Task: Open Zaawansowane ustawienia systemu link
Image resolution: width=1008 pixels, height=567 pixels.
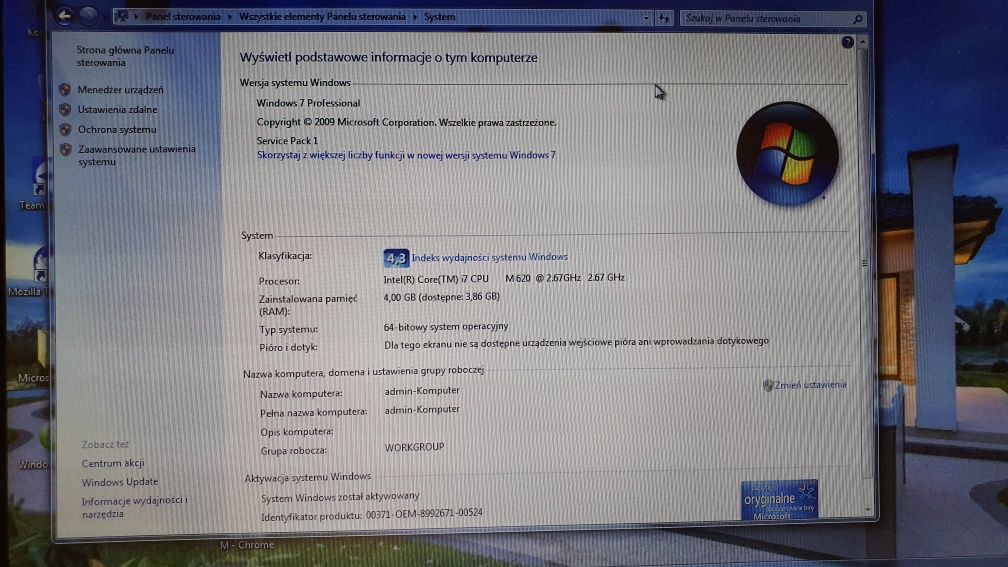Action: point(136,155)
